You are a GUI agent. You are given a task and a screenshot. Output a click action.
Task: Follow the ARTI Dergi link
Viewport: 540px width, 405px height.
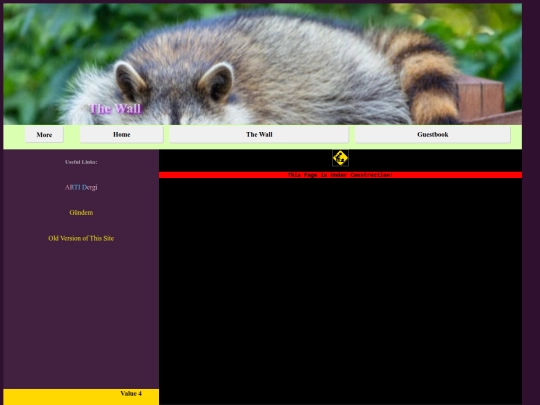[x=81, y=187]
